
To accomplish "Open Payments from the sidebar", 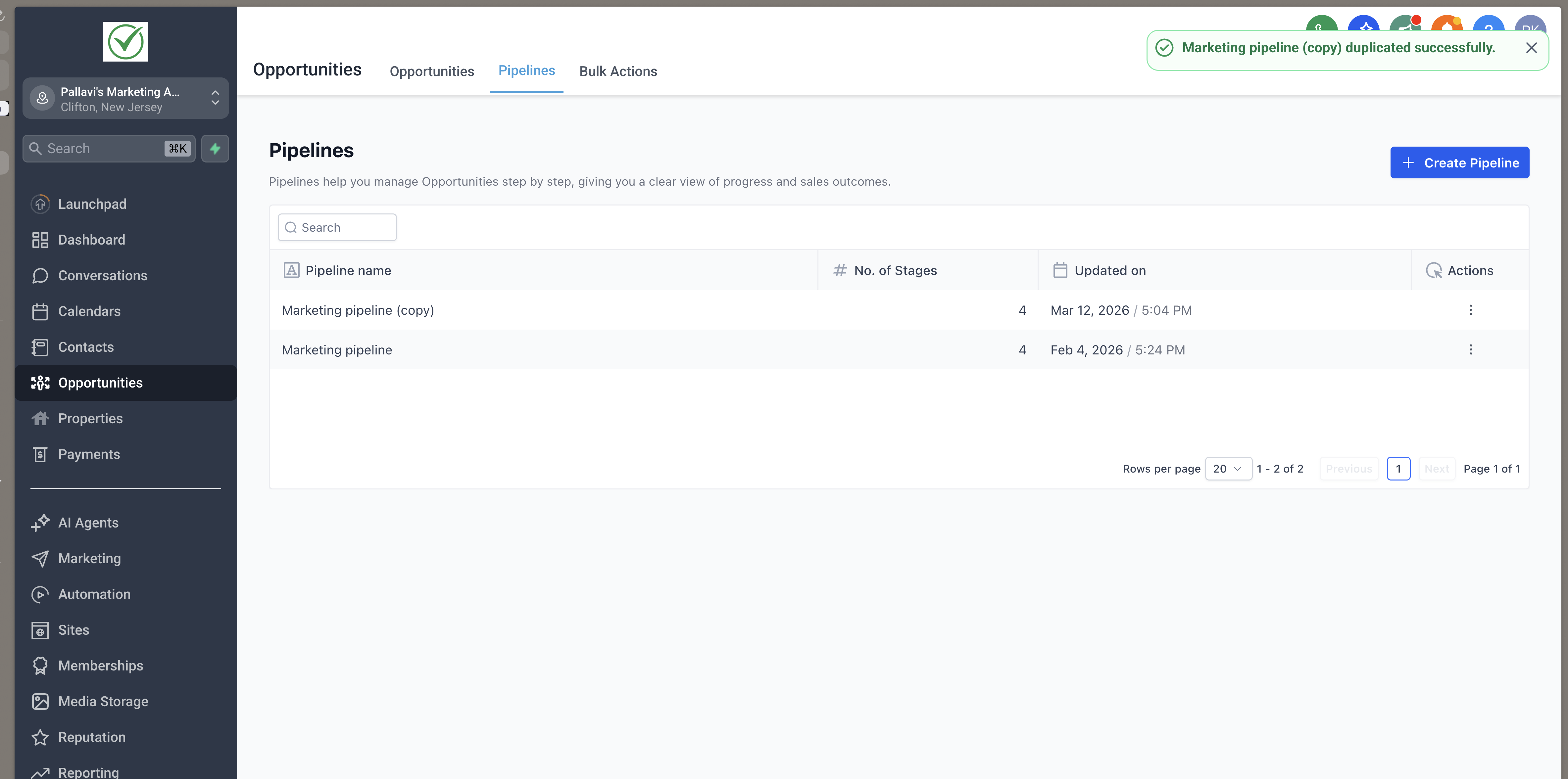I will coord(89,454).
